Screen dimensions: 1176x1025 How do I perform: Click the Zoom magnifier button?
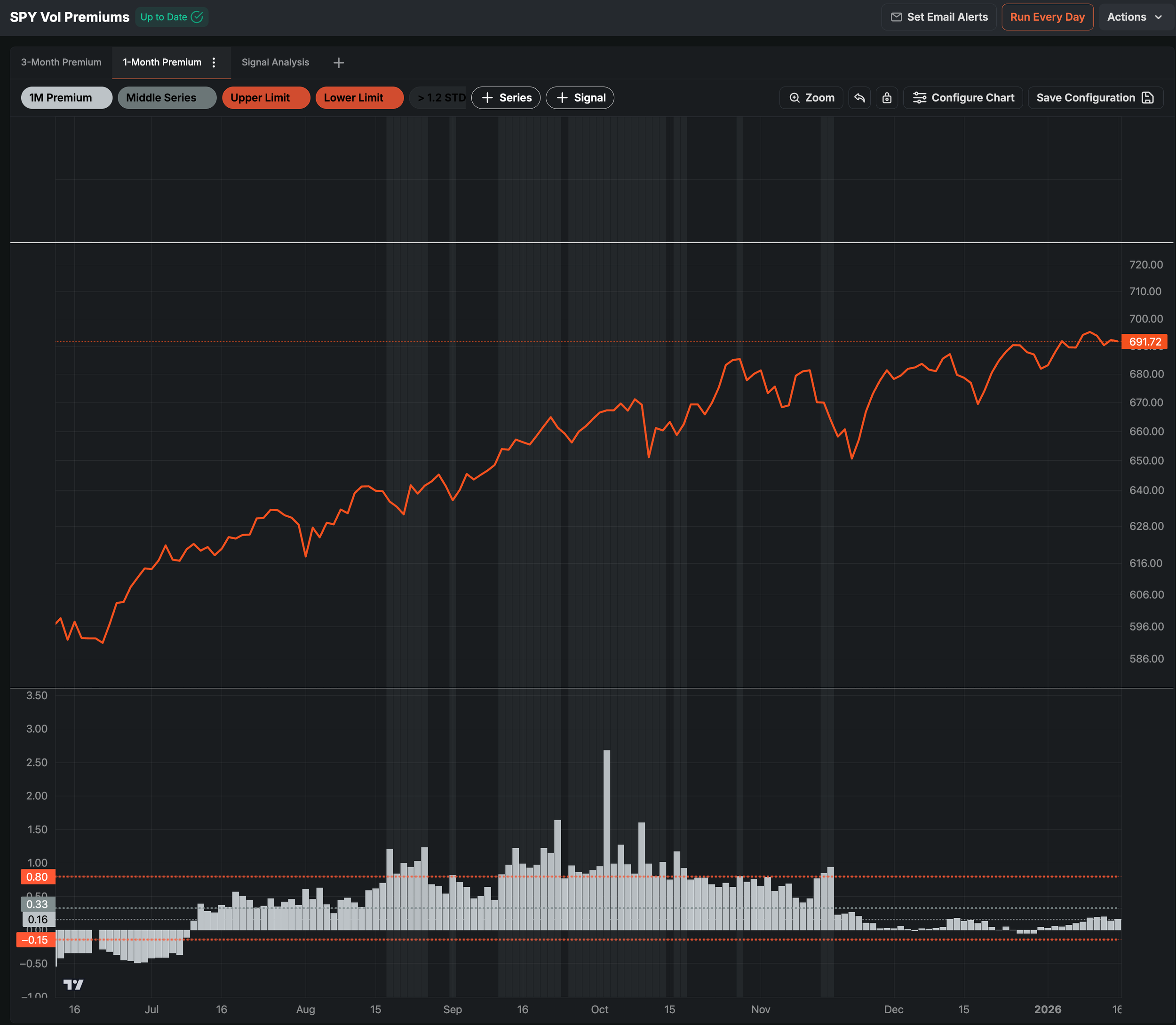[x=811, y=98]
